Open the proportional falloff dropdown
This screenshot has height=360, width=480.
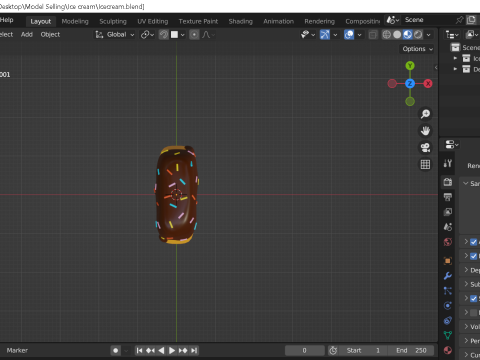(x=208, y=35)
